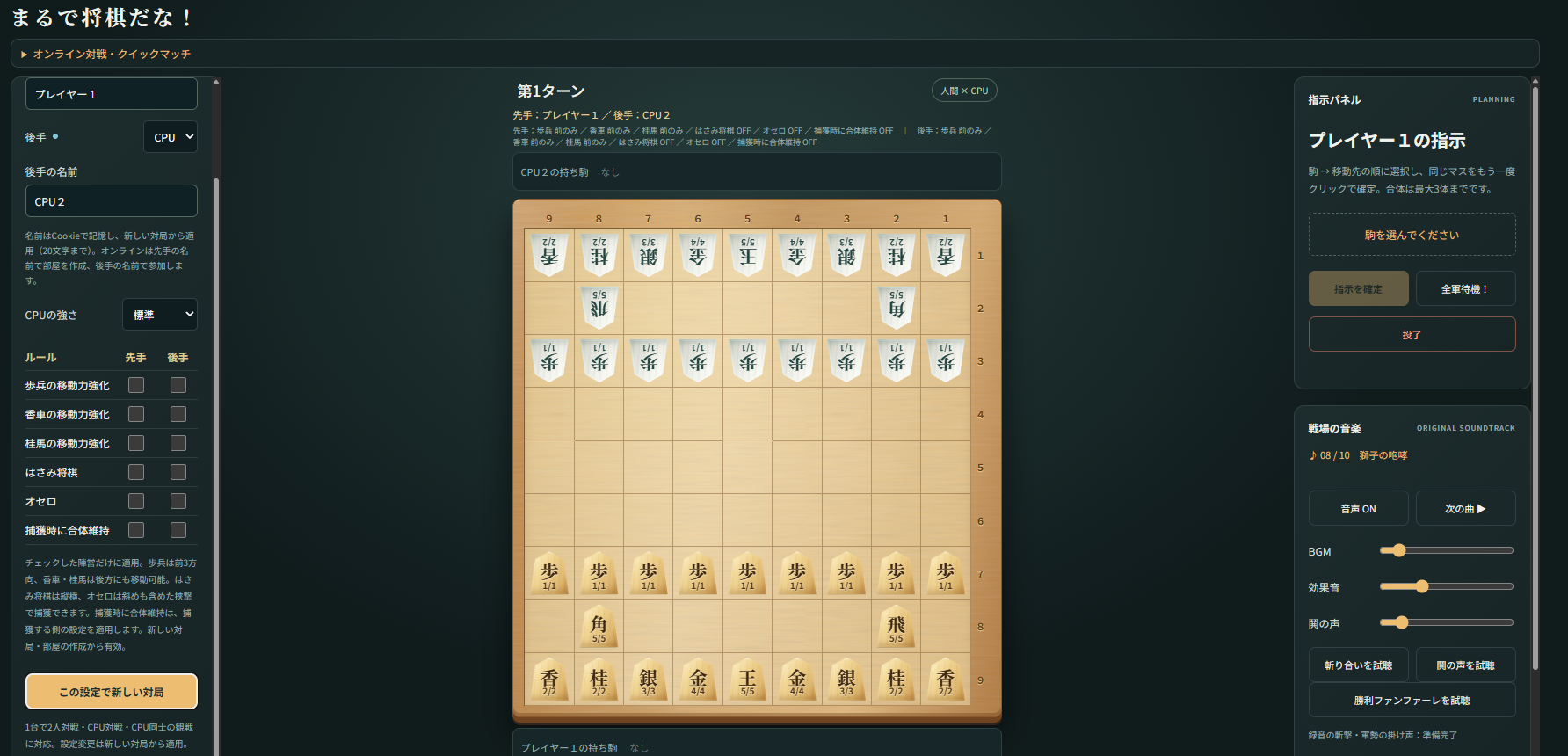Select Player 1's gold (金) on file 4
This screenshot has height=756, width=1568.
click(797, 680)
